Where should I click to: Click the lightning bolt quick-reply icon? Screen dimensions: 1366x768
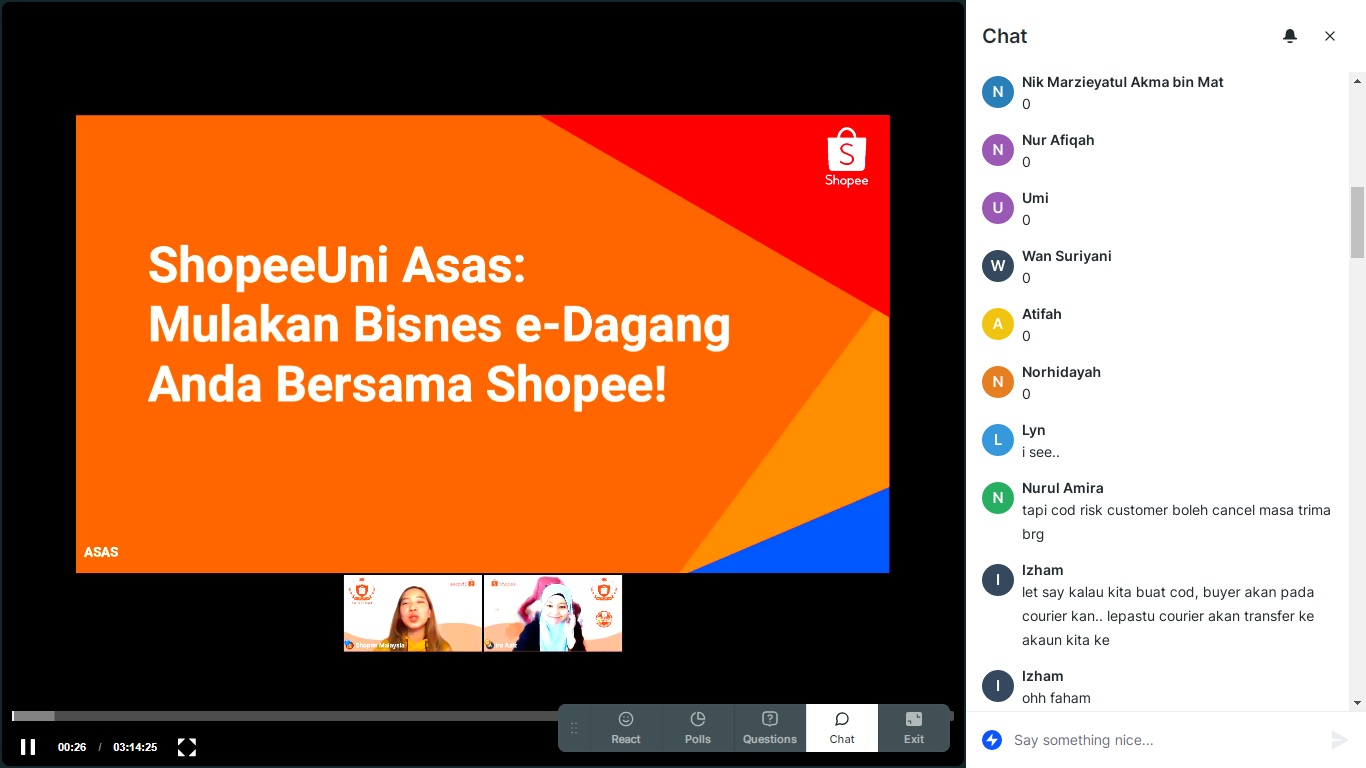point(992,740)
